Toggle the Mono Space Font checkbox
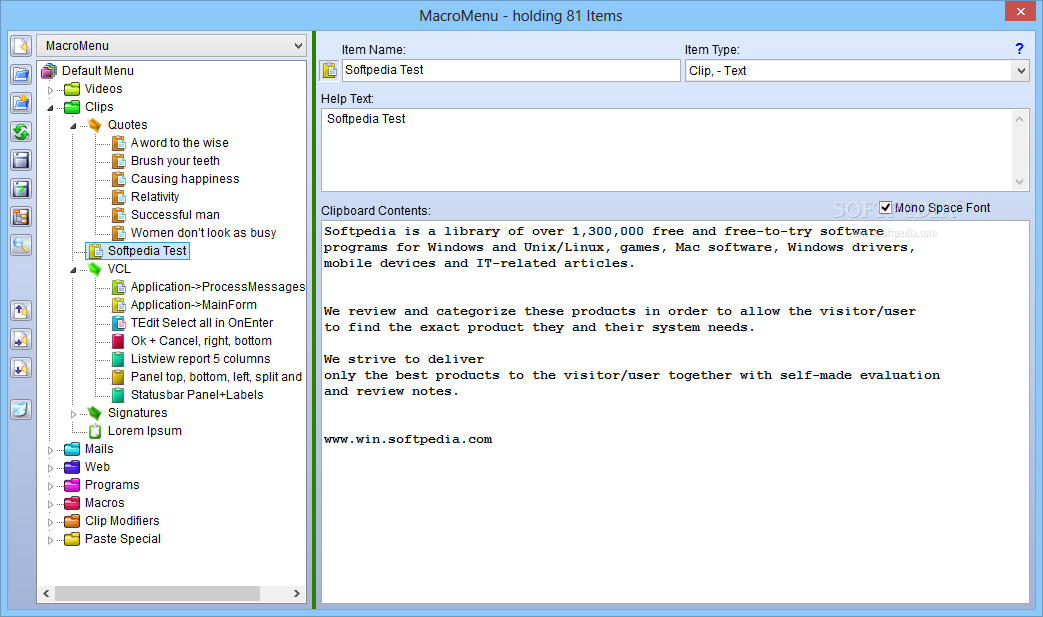 pyautogui.click(x=885, y=207)
